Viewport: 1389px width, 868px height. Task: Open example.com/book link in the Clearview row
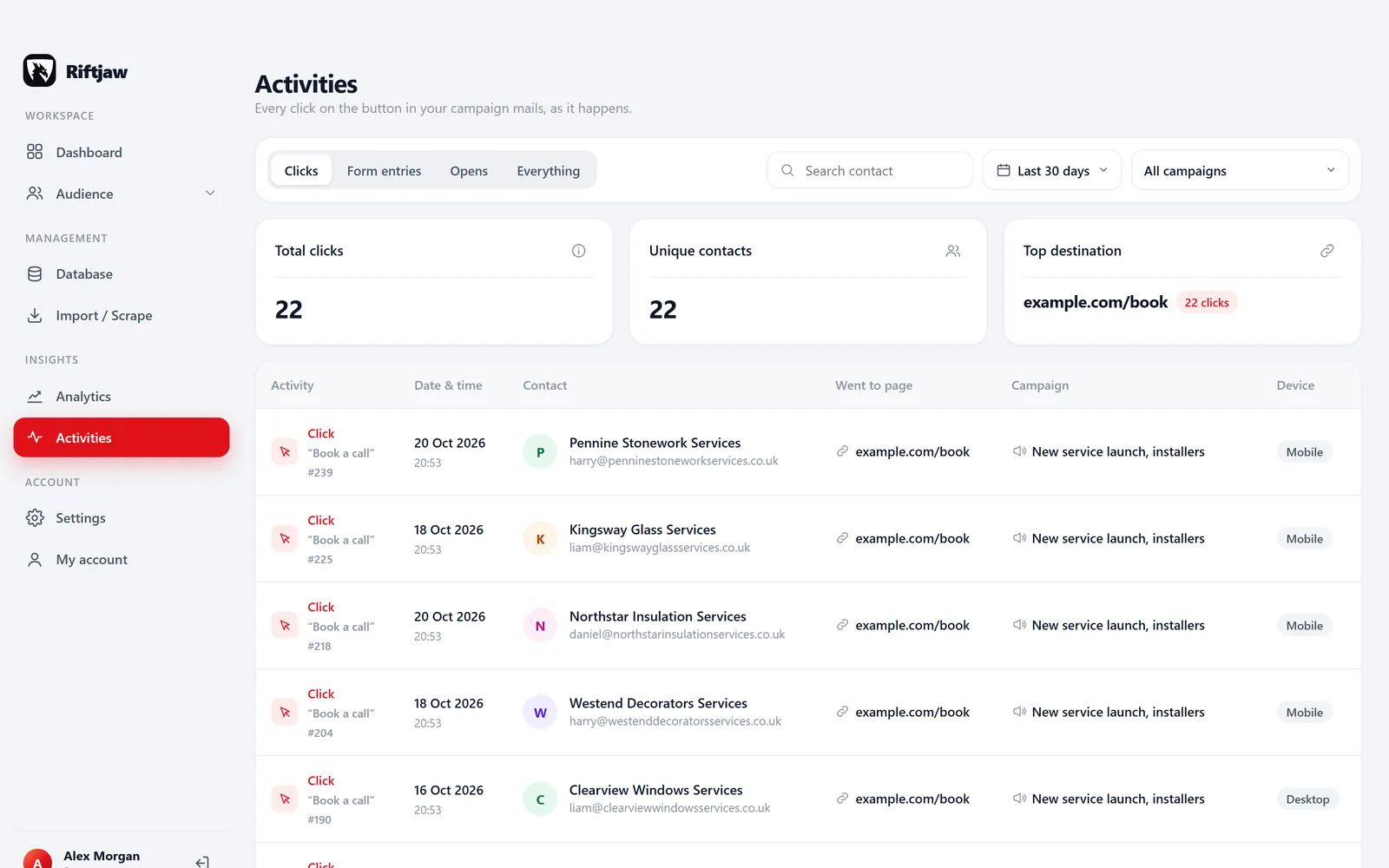[x=912, y=799]
